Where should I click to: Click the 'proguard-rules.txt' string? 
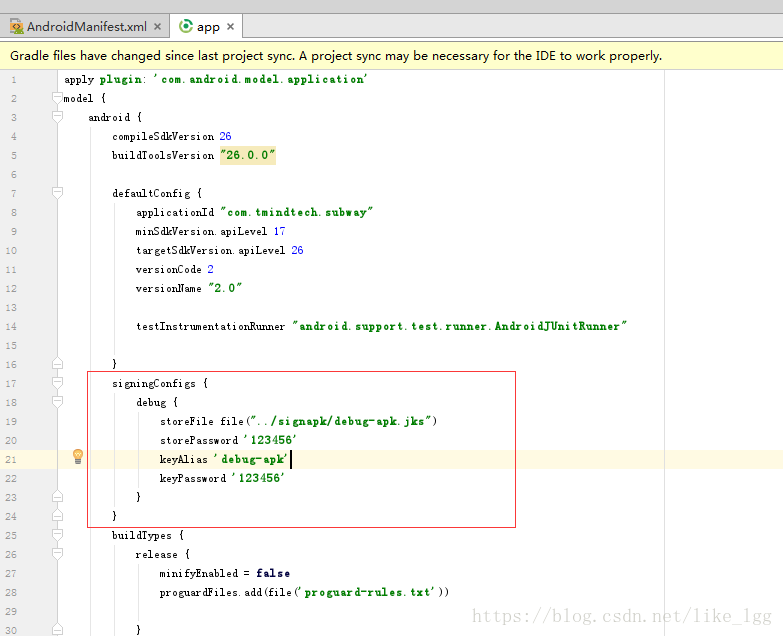367,592
